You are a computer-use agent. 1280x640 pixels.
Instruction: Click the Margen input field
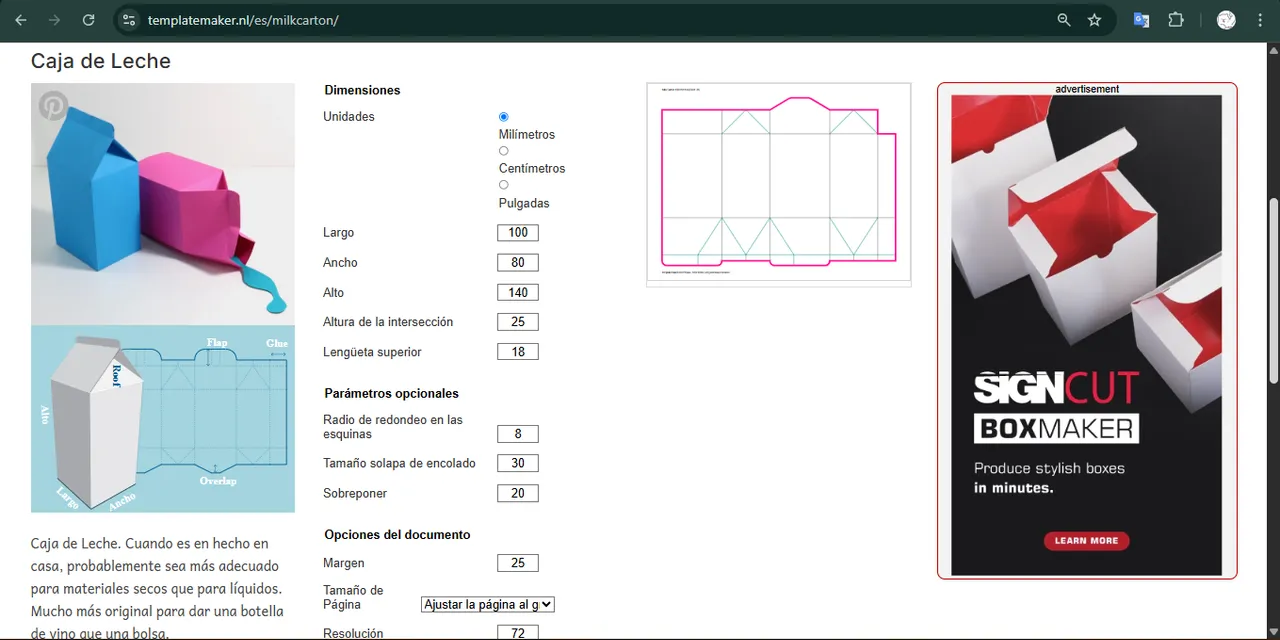[x=518, y=563]
